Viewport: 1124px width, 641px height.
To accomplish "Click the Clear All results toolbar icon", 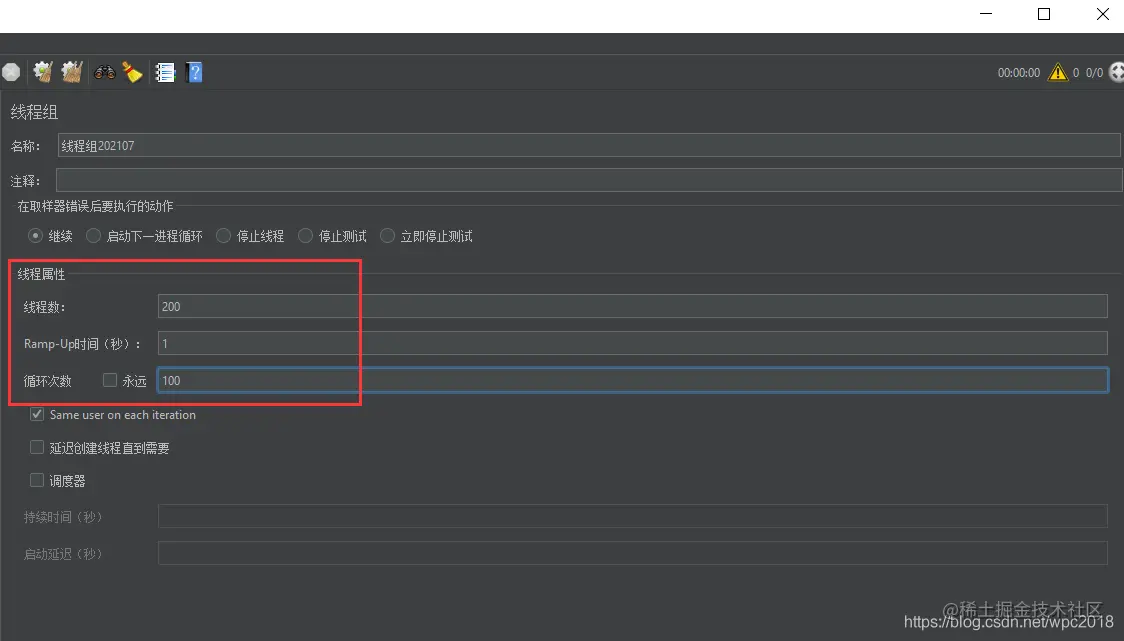I will click(x=72, y=72).
